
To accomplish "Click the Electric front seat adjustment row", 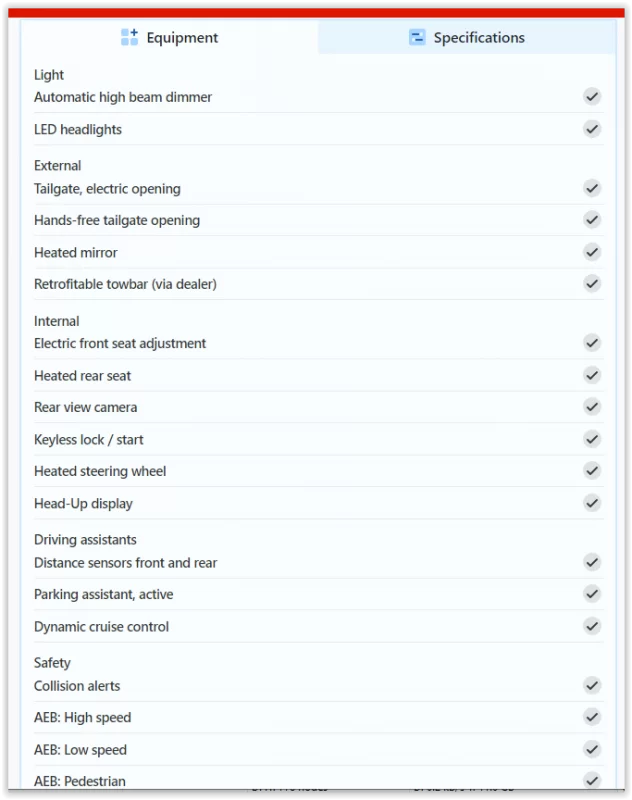I will coord(300,343).
